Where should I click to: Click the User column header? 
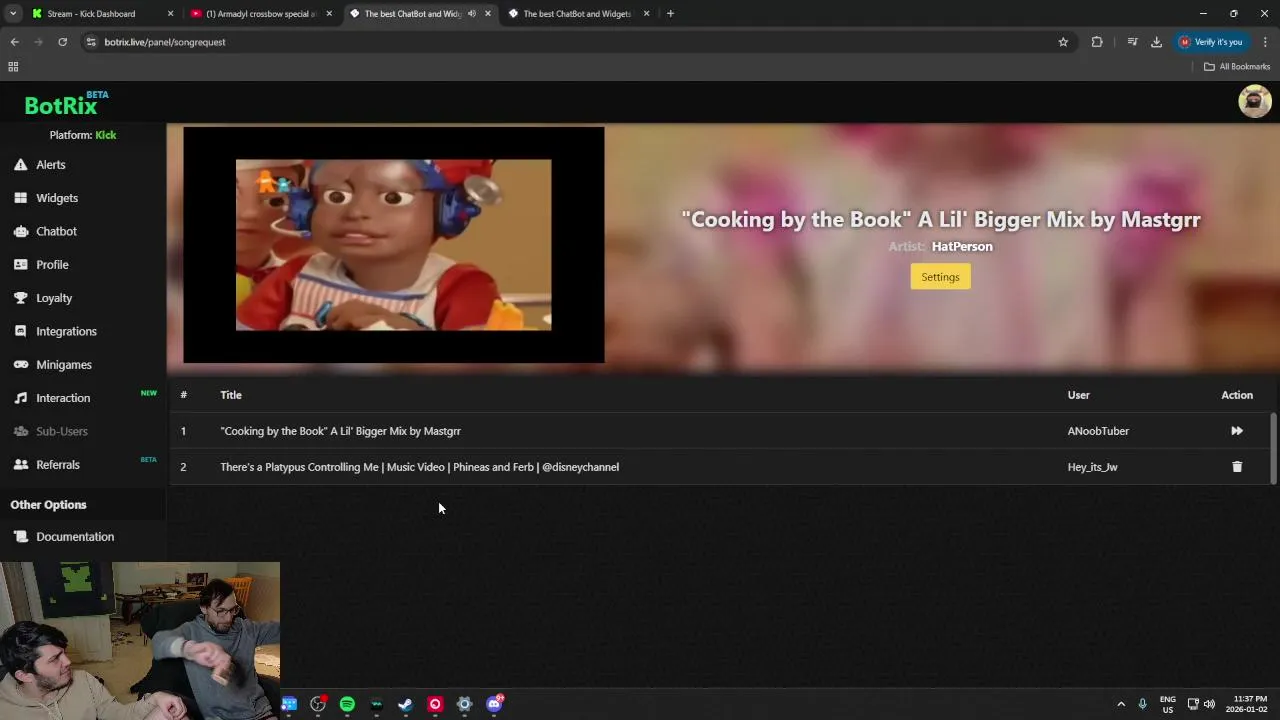pos(1078,395)
